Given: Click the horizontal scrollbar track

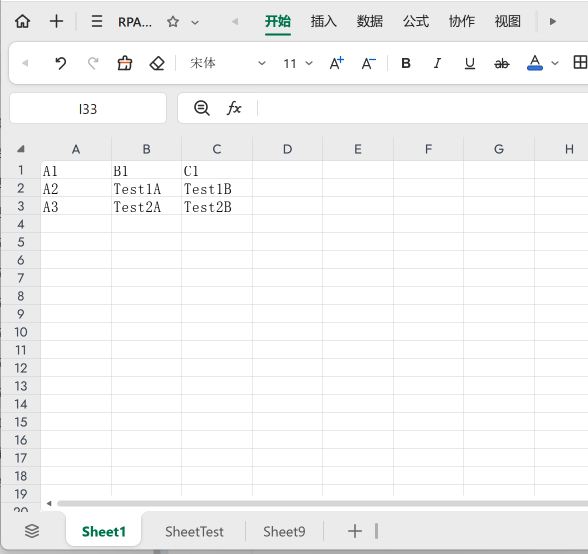Looking at the screenshot, I should [322, 503].
